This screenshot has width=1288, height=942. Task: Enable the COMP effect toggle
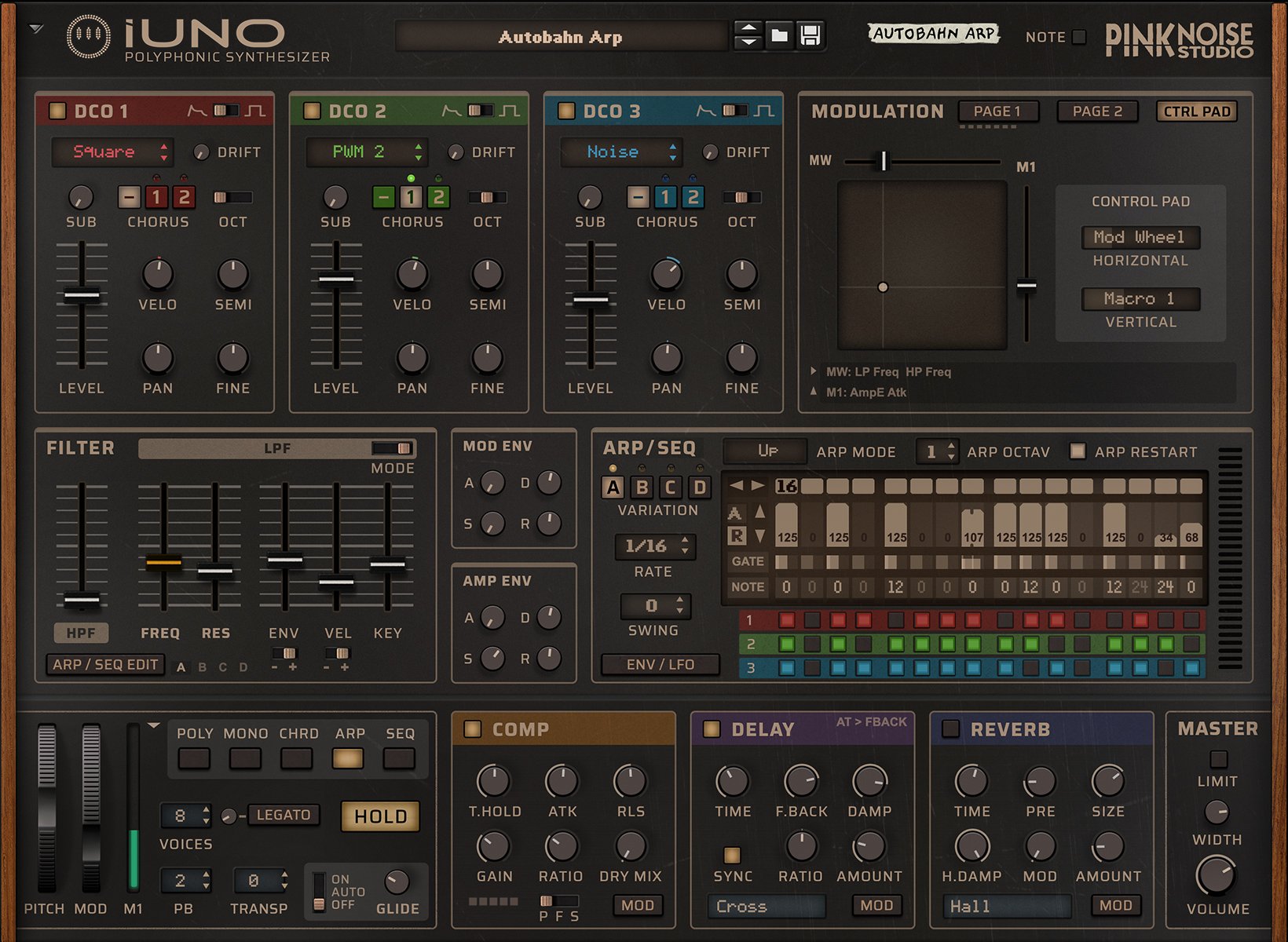(472, 729)
